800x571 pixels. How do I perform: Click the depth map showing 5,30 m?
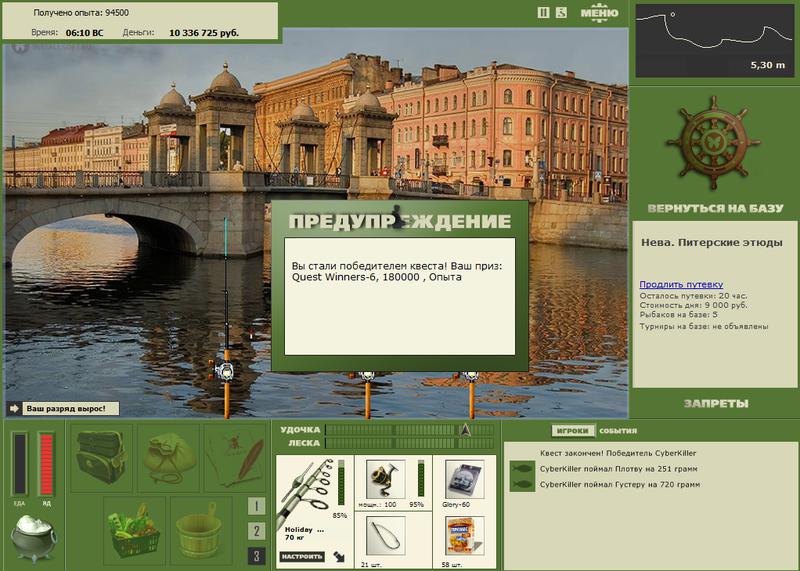(x=714, y=41)
